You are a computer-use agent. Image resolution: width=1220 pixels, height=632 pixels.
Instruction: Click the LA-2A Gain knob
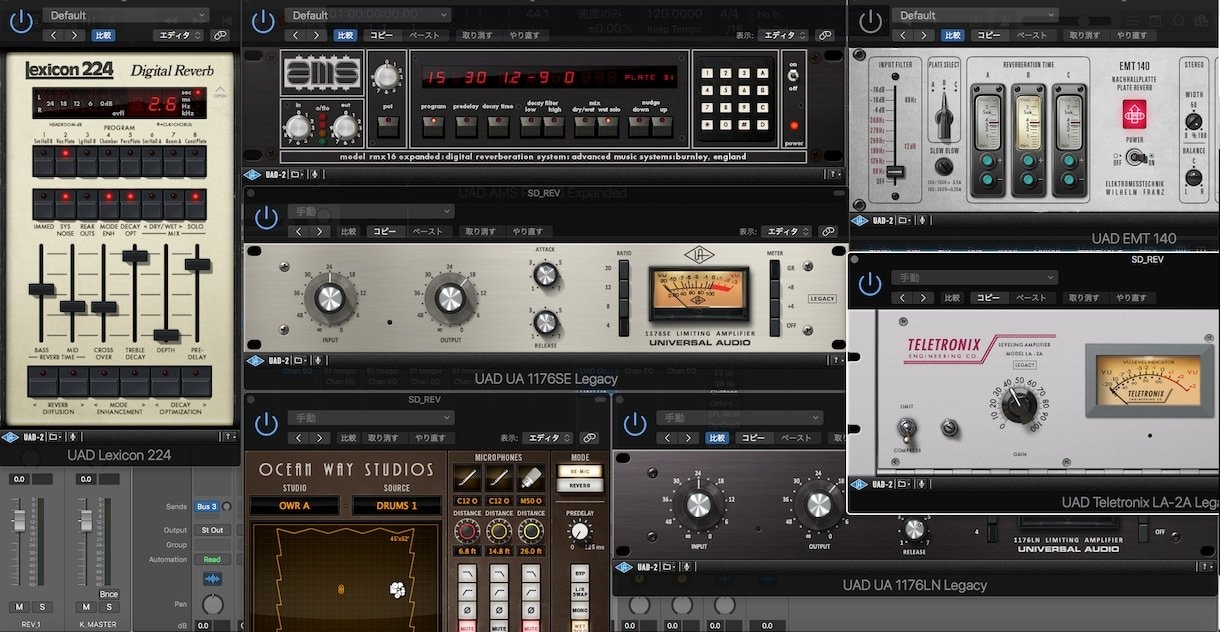click(1020, 404)
